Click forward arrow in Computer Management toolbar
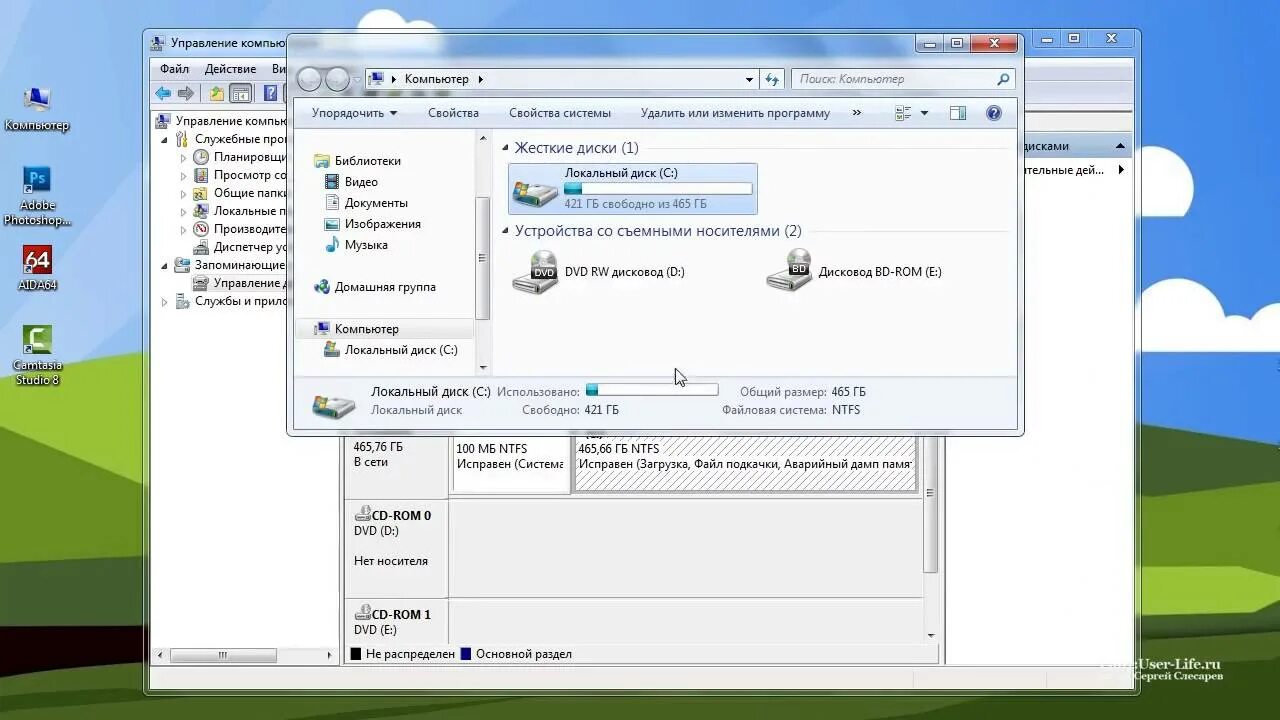Screen dimensions: 1280x720 tap(186, 93)
